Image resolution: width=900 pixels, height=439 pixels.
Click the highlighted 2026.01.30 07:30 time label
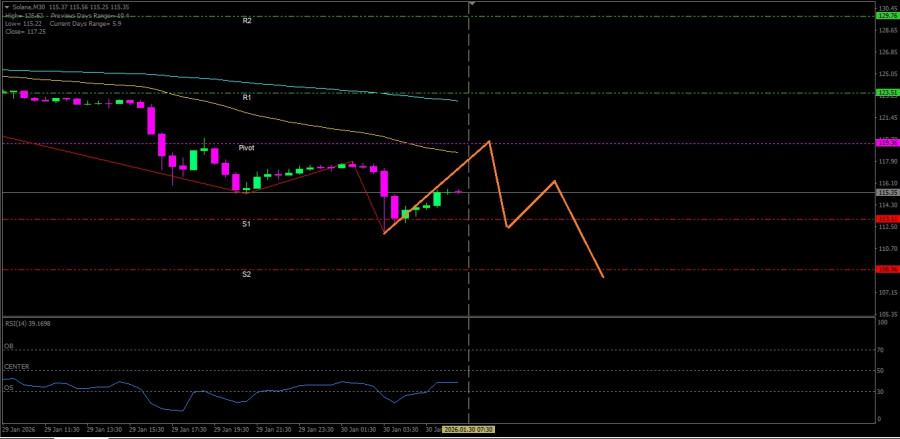[x=469, y=429]
